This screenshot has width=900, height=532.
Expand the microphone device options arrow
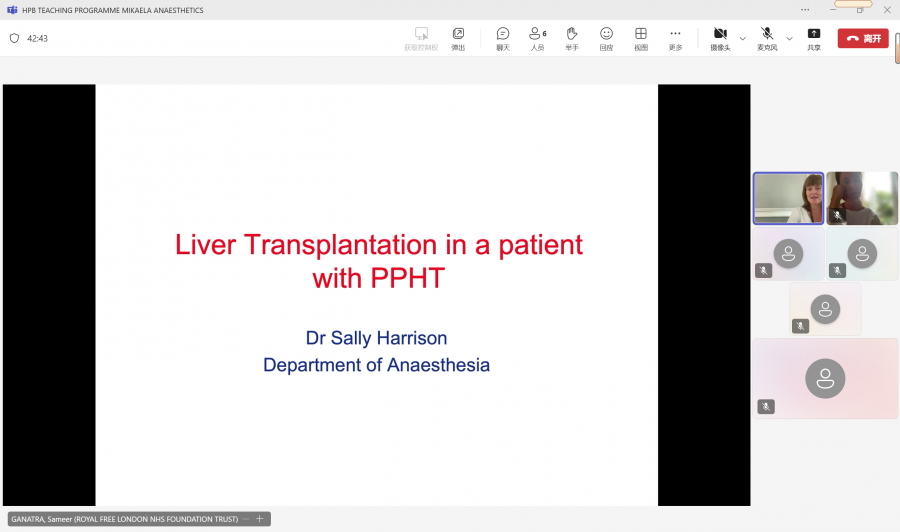pos(789,38)
